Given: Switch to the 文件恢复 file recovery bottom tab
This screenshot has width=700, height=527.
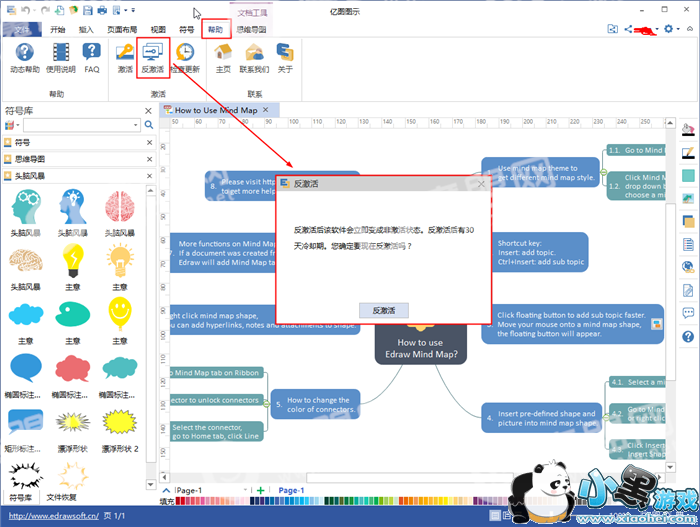Looking at the screenshot, I should [62, 497].
